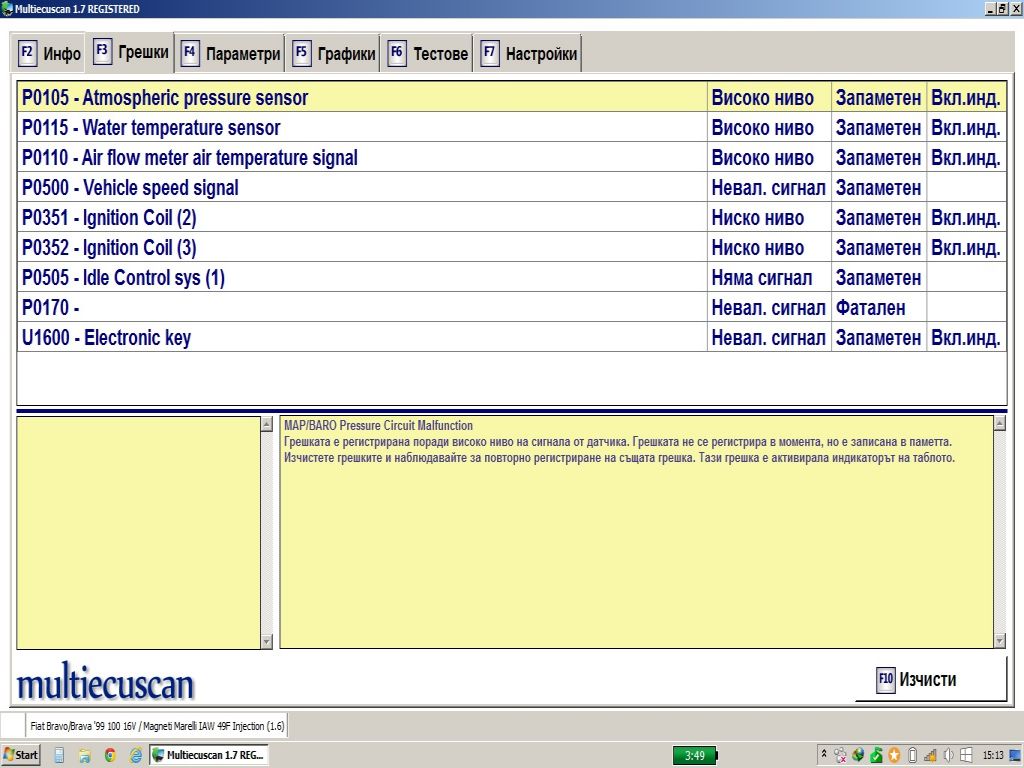1024x768 pixels.
Task: Open the folder icon in quick launch
Action: coord(85,755)
